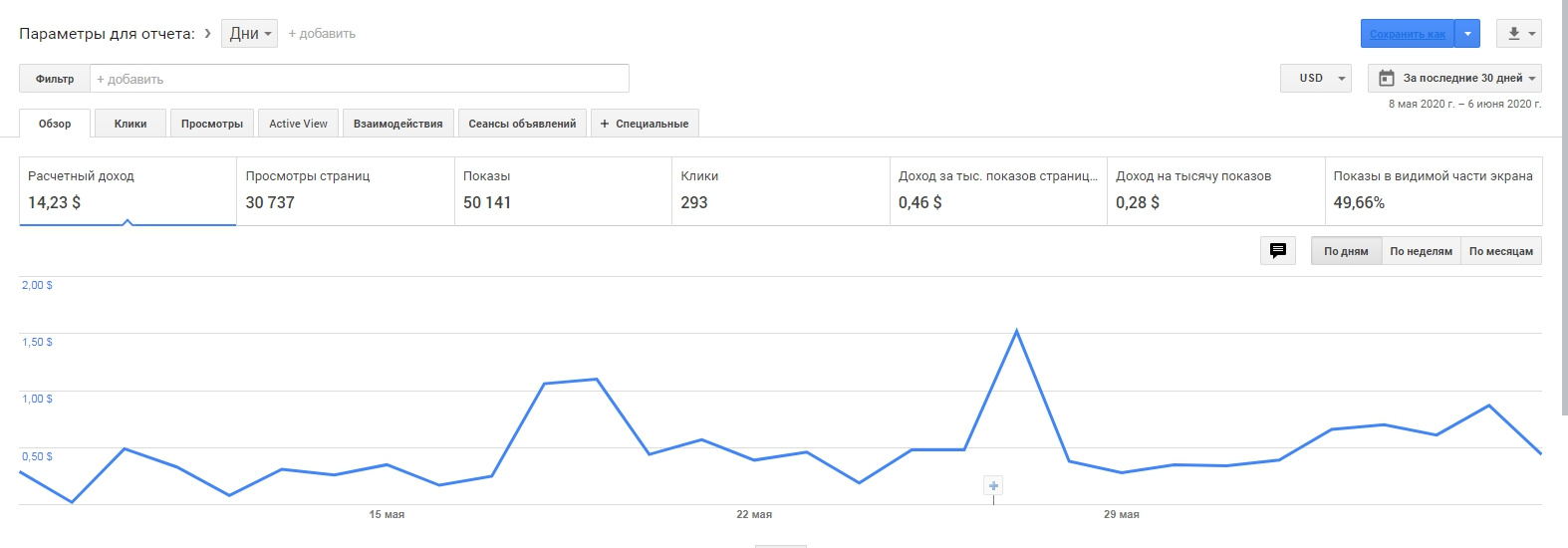Image resolution: width=1568 pixels, height=548 pixels.
Task: Expand the Дни dimension dropdown
Action: click(249, 34)
